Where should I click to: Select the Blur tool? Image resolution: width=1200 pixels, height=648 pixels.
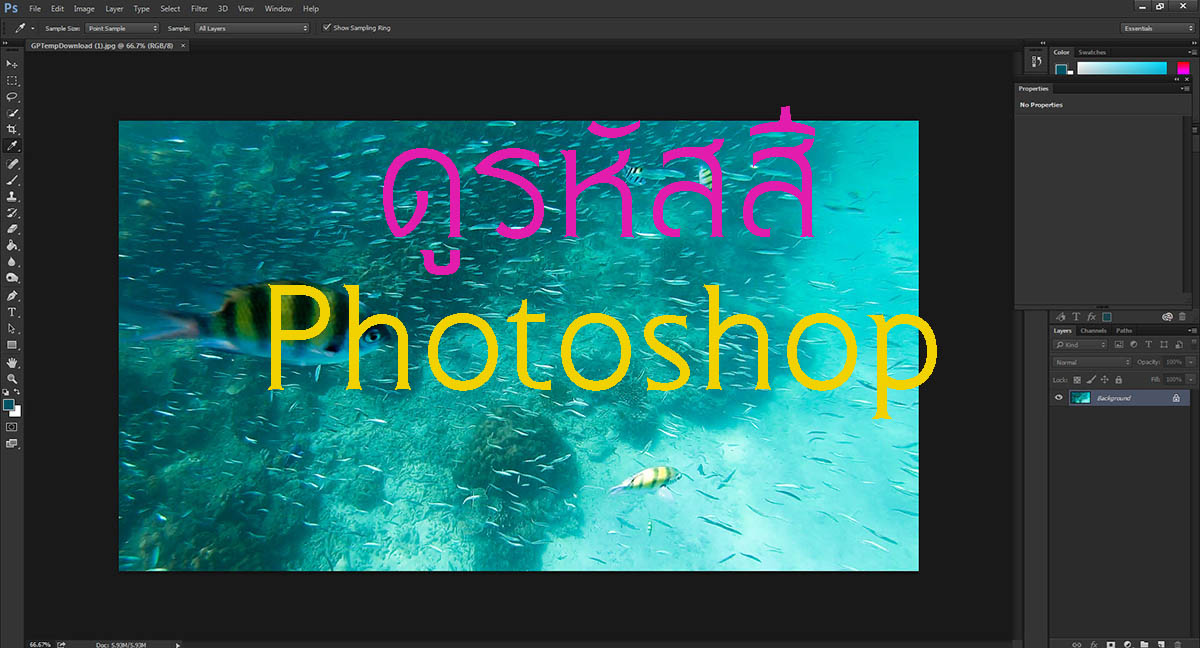(12, 262)
